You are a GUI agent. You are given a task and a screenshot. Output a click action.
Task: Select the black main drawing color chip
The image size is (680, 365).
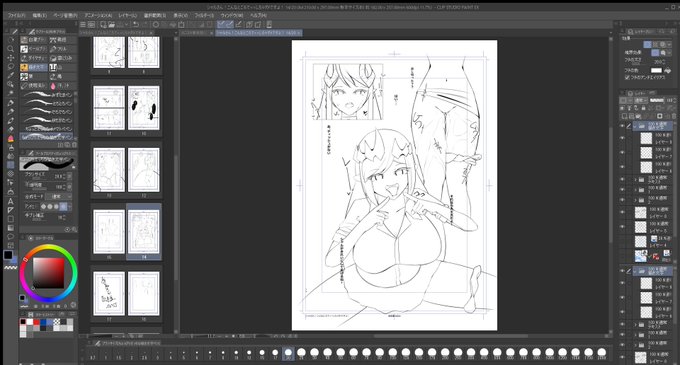click(x=8, y=255)
